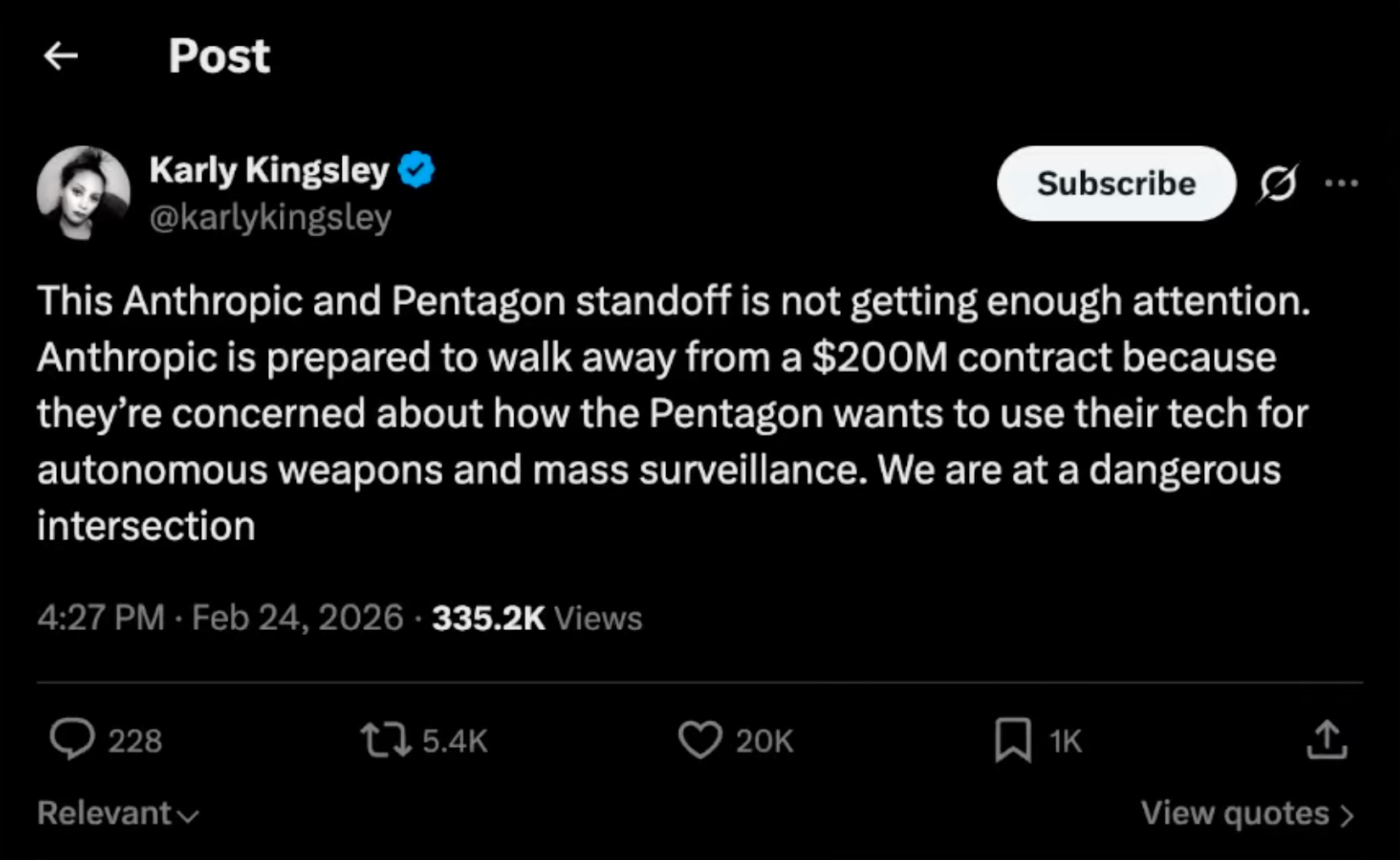Image resolution: width=1400 pixels, height=860 pixels.
Task: Like the post with heart icon
Action: [700, 739]
